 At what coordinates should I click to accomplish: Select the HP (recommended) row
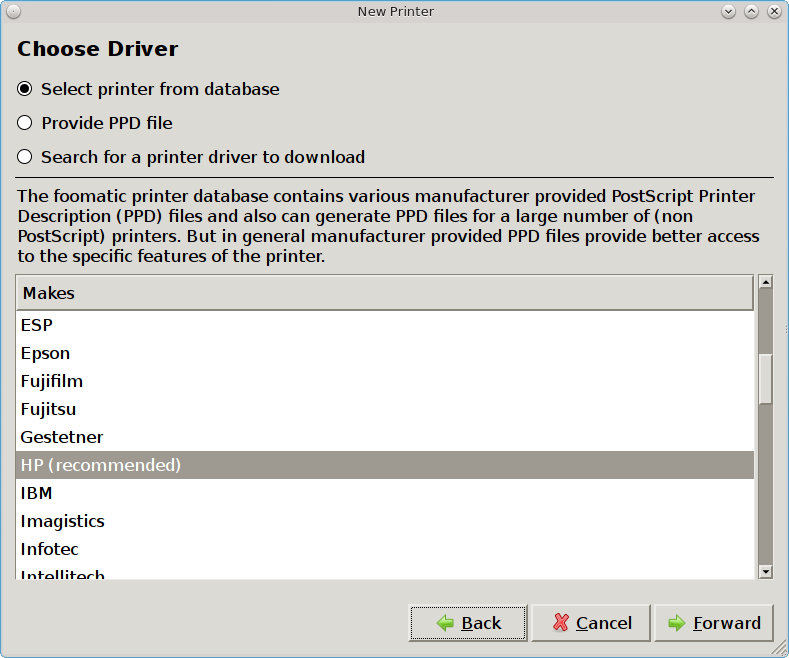[384, 465]
